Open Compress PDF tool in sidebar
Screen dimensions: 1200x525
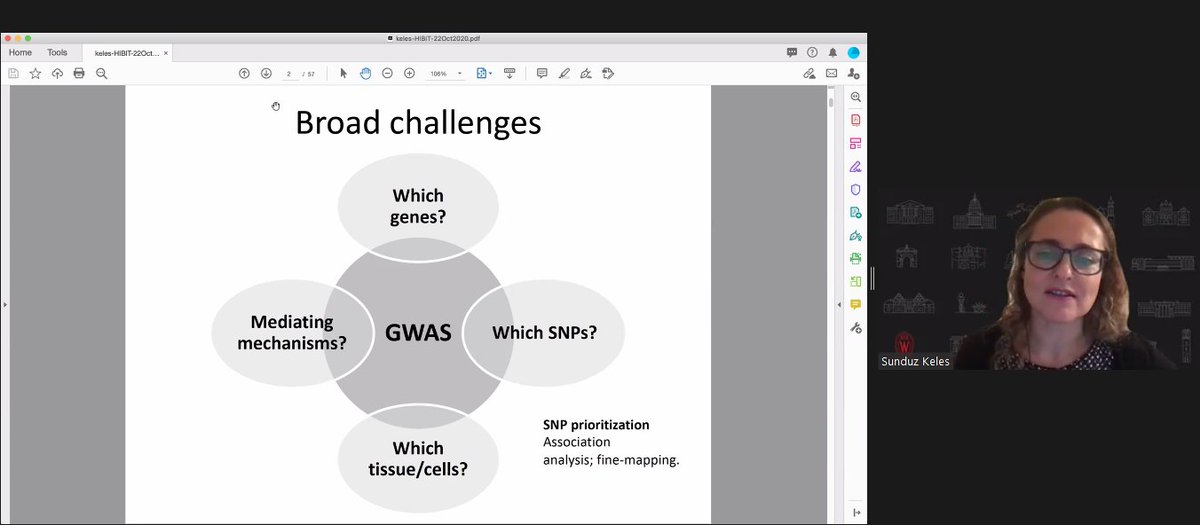[x=855, y=281]
